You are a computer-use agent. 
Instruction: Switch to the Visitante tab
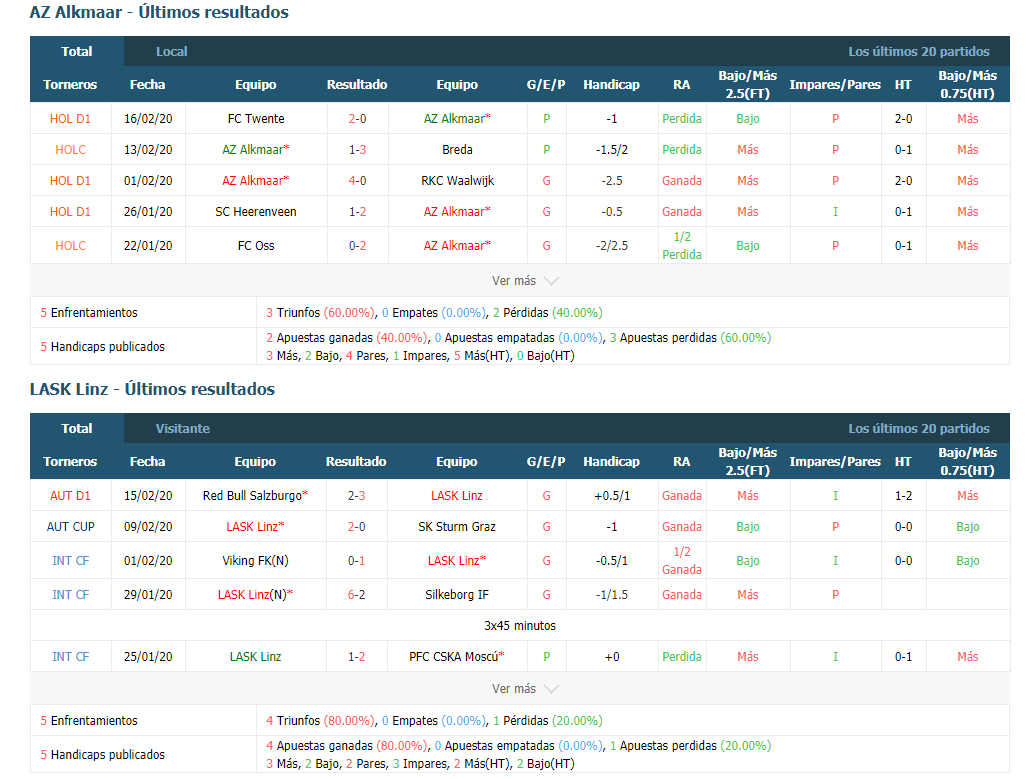183,428
